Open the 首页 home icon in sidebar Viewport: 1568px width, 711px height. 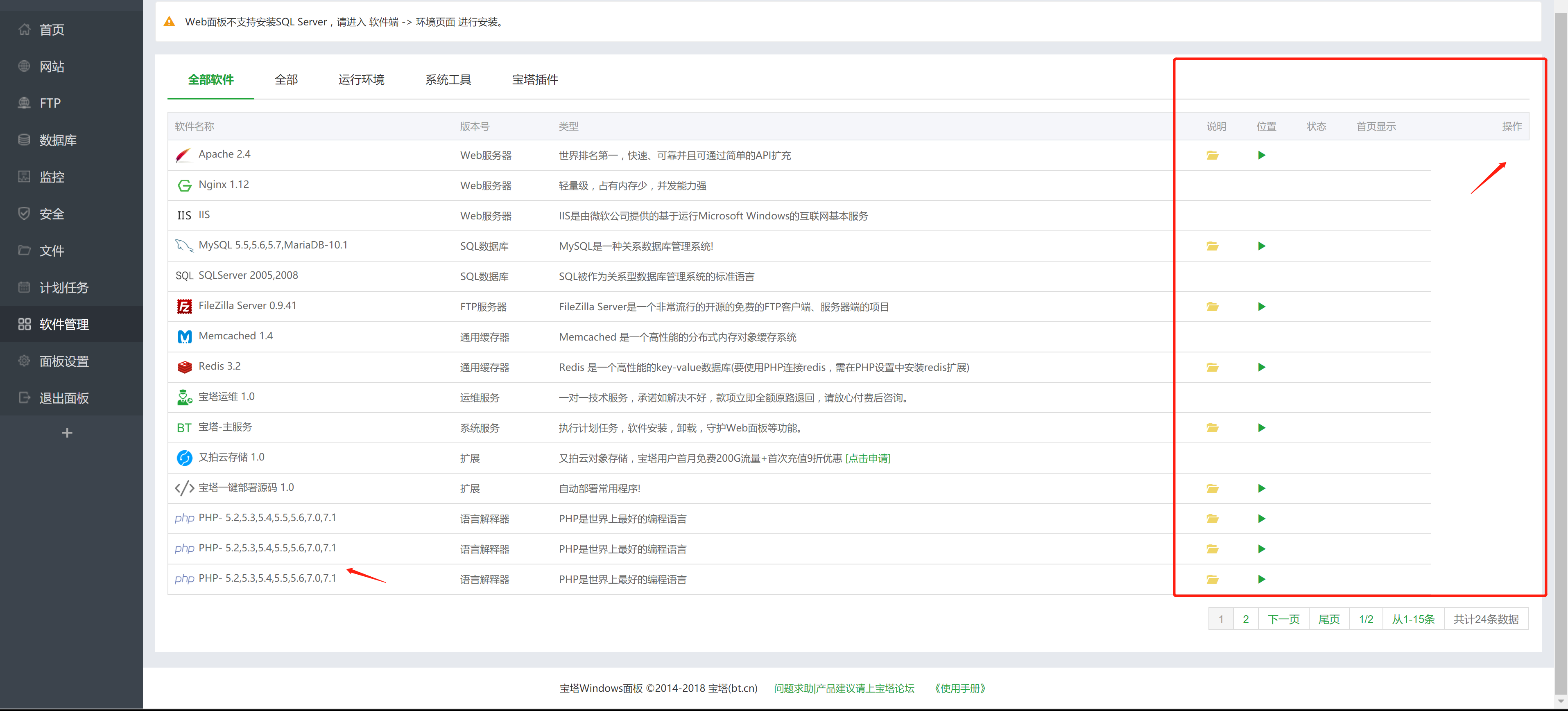point(24,29)
